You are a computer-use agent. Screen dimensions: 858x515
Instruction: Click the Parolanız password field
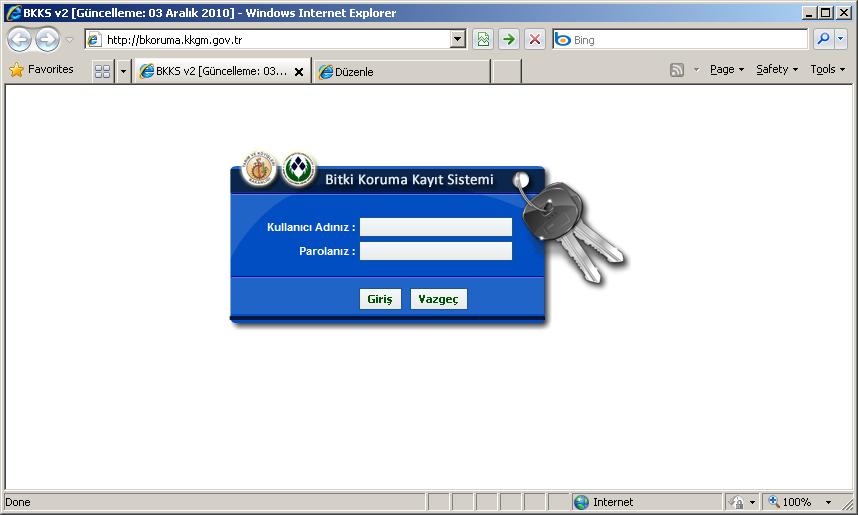coord(436,251)
